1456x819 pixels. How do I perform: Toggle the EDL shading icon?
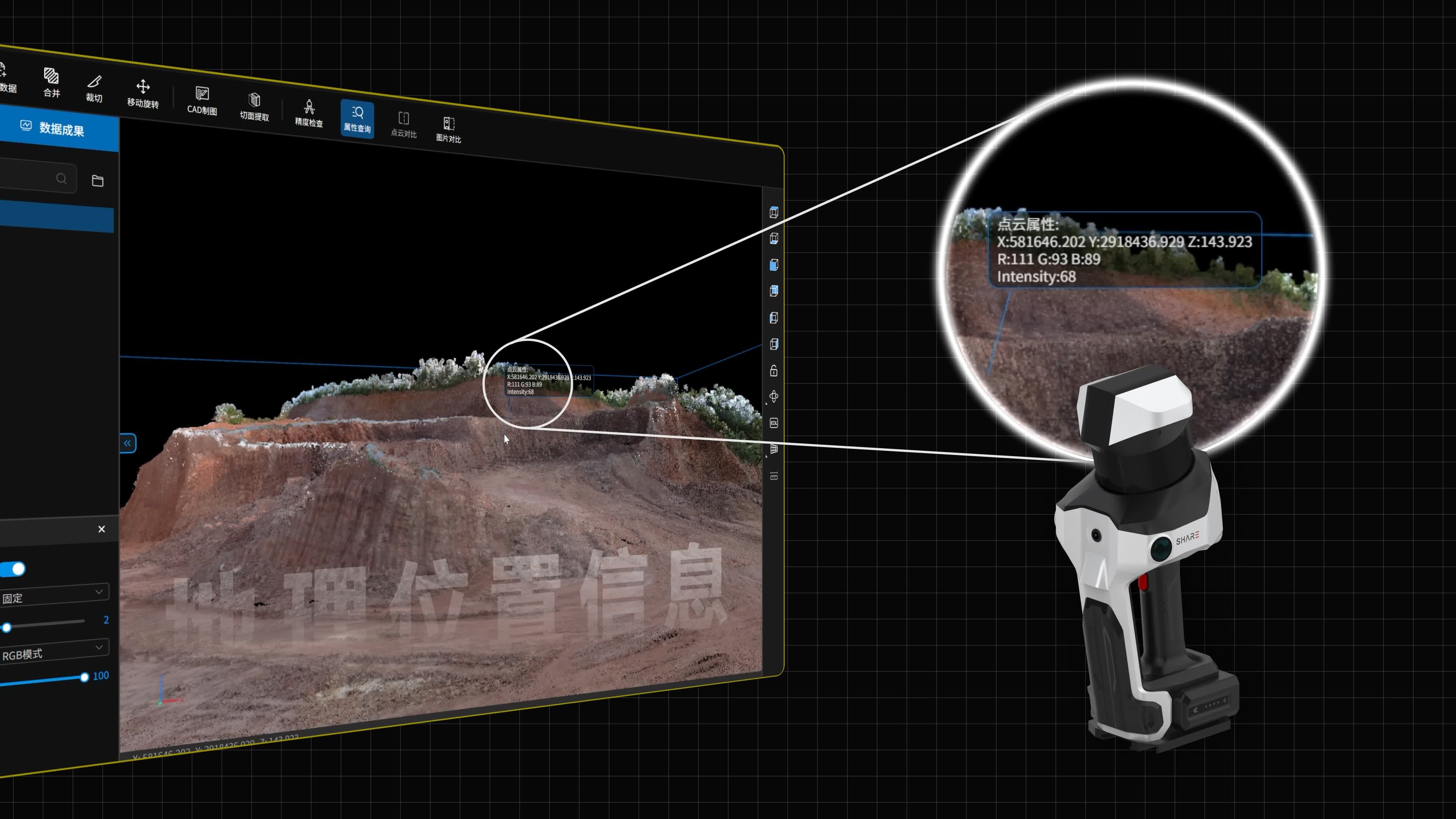coord(774,423)
